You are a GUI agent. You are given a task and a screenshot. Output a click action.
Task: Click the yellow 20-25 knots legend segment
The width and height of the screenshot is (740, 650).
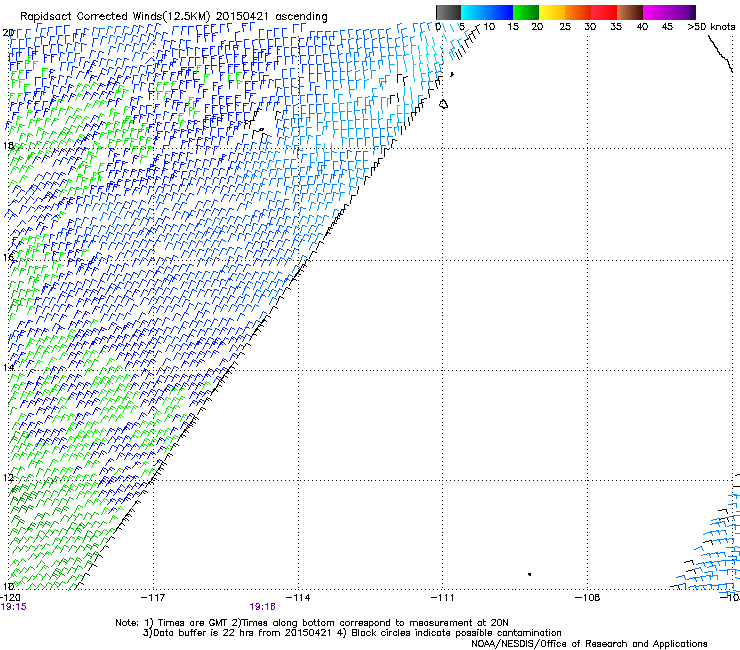click(552, 12)
